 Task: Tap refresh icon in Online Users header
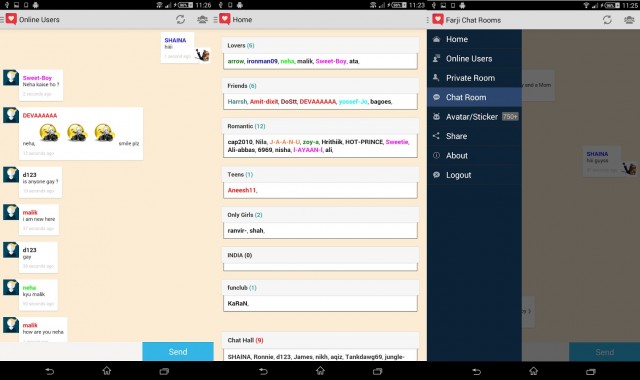click(180, 19)
